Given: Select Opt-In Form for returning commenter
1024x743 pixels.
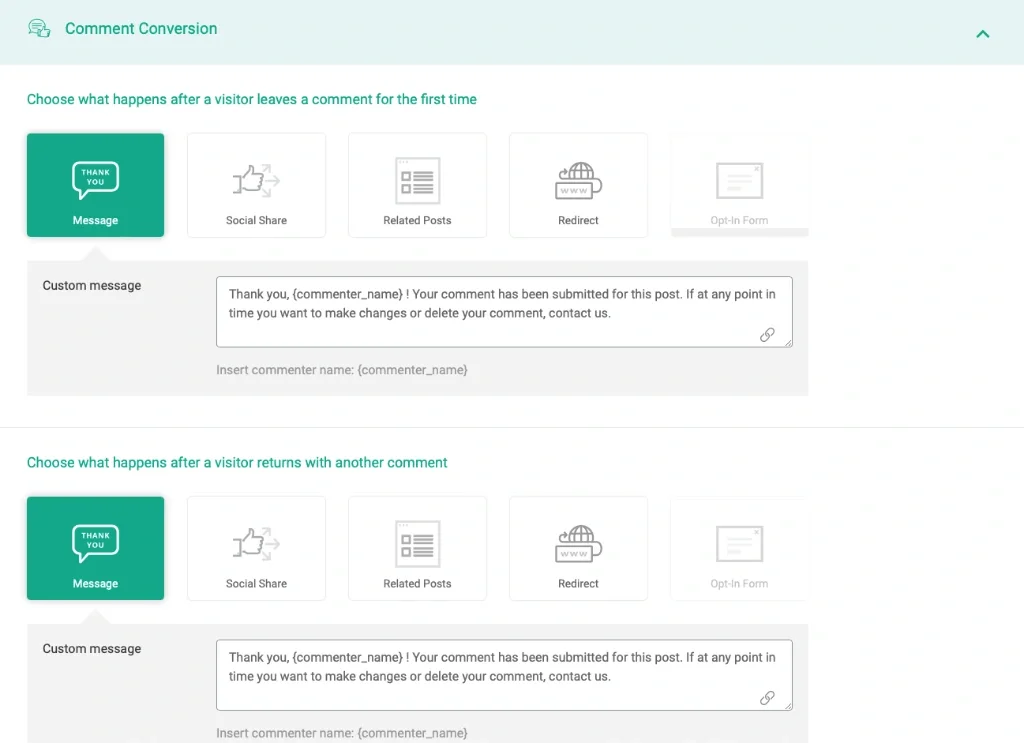Looking at the screenshot, I should point(739,548).
